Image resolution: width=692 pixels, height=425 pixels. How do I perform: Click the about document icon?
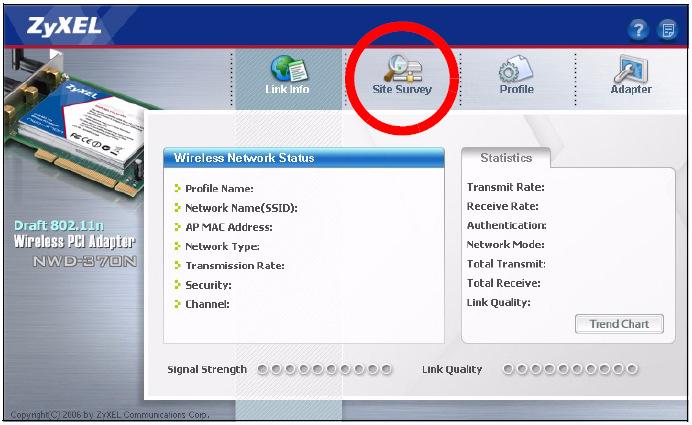click(x=668, y=30)
